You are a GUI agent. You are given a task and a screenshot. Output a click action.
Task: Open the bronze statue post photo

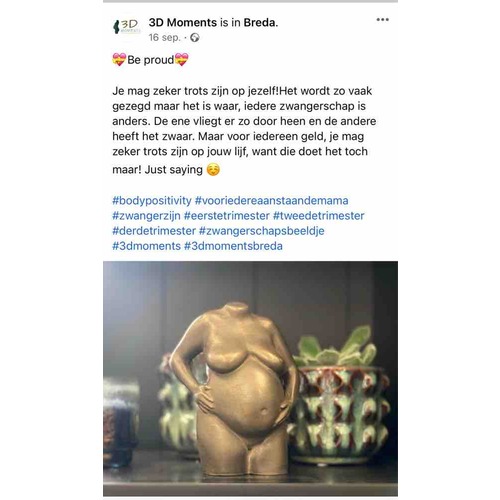(x=250, y=378)
